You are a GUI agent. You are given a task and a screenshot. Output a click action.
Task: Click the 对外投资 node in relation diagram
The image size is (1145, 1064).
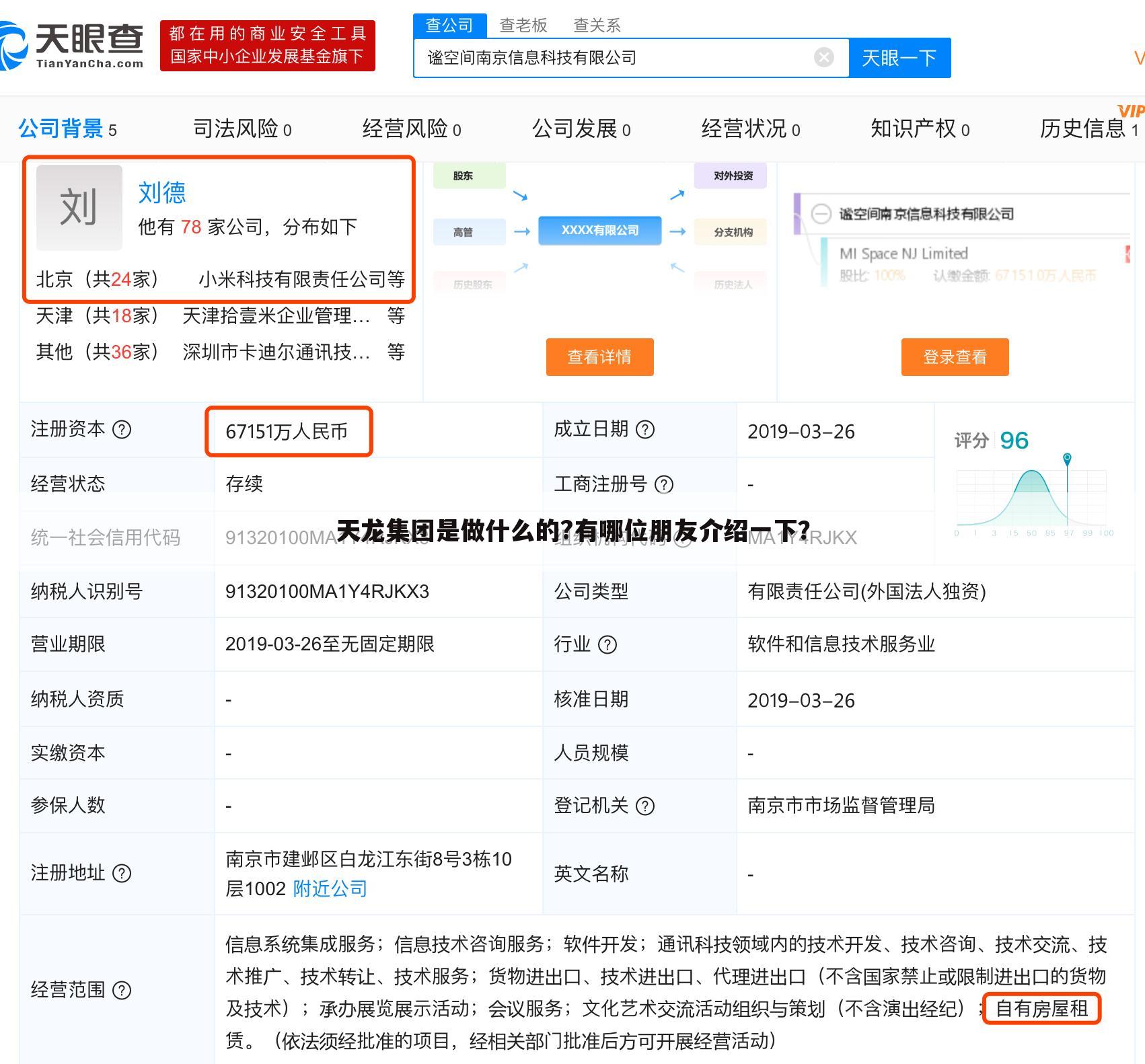click(x=731, y=176)
